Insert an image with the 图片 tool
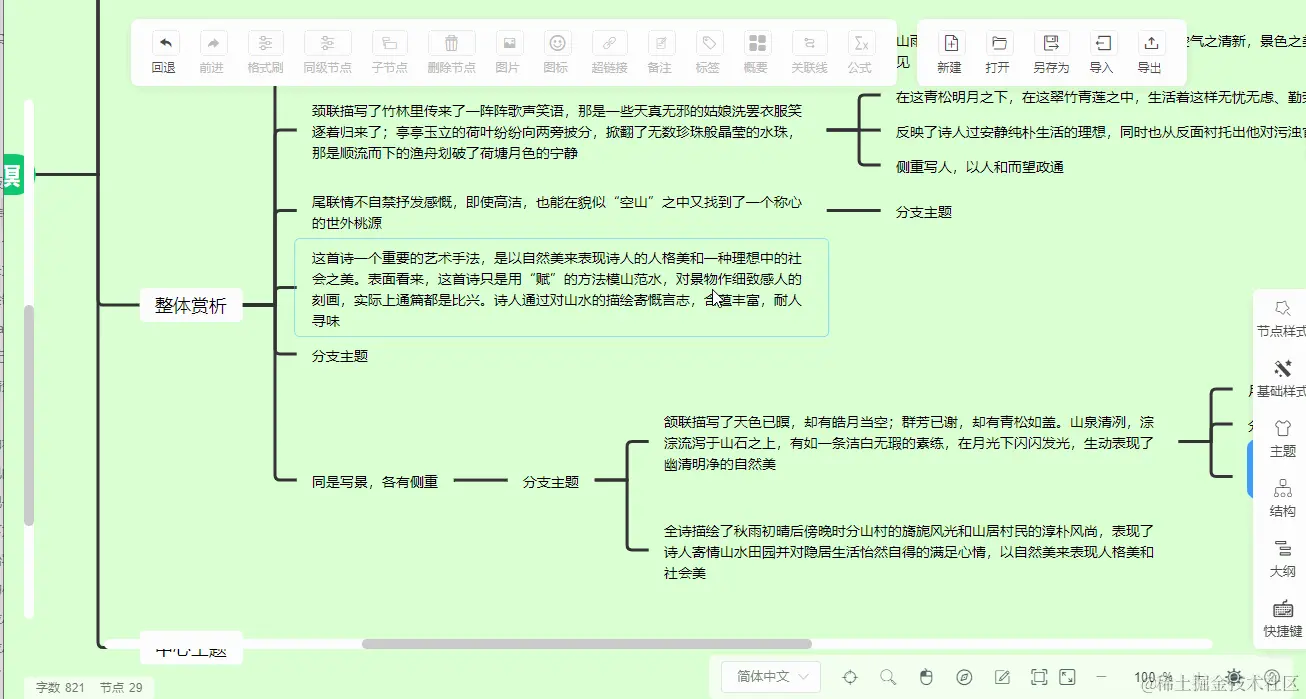Image resolution: width=1306 pixels, height=699 pixels. pos(509,52)
